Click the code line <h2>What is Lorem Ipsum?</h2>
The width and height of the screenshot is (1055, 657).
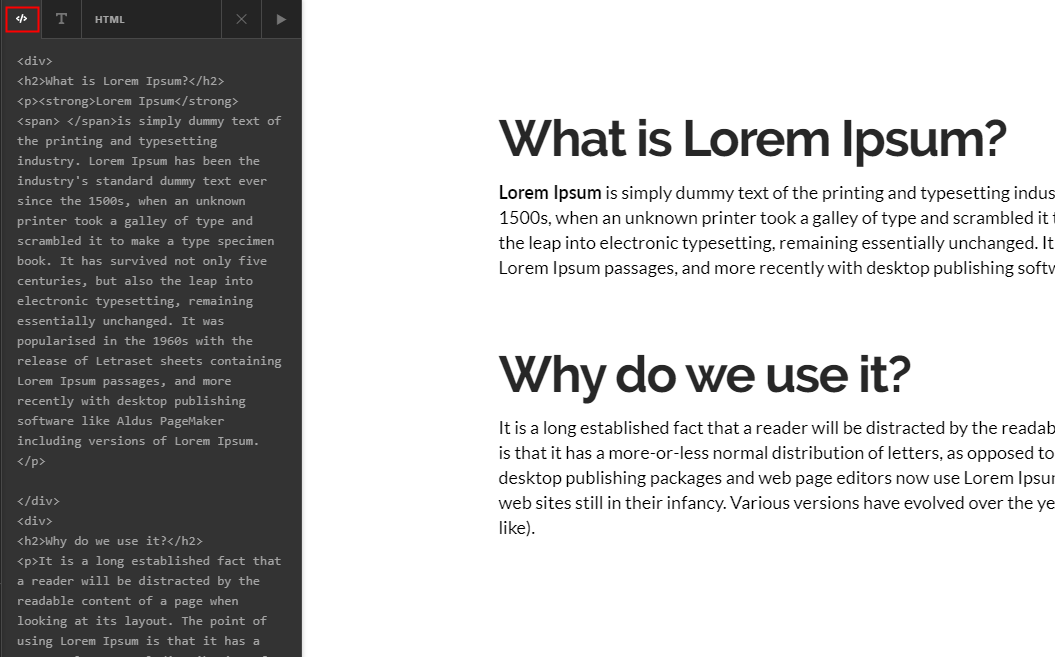120,81
